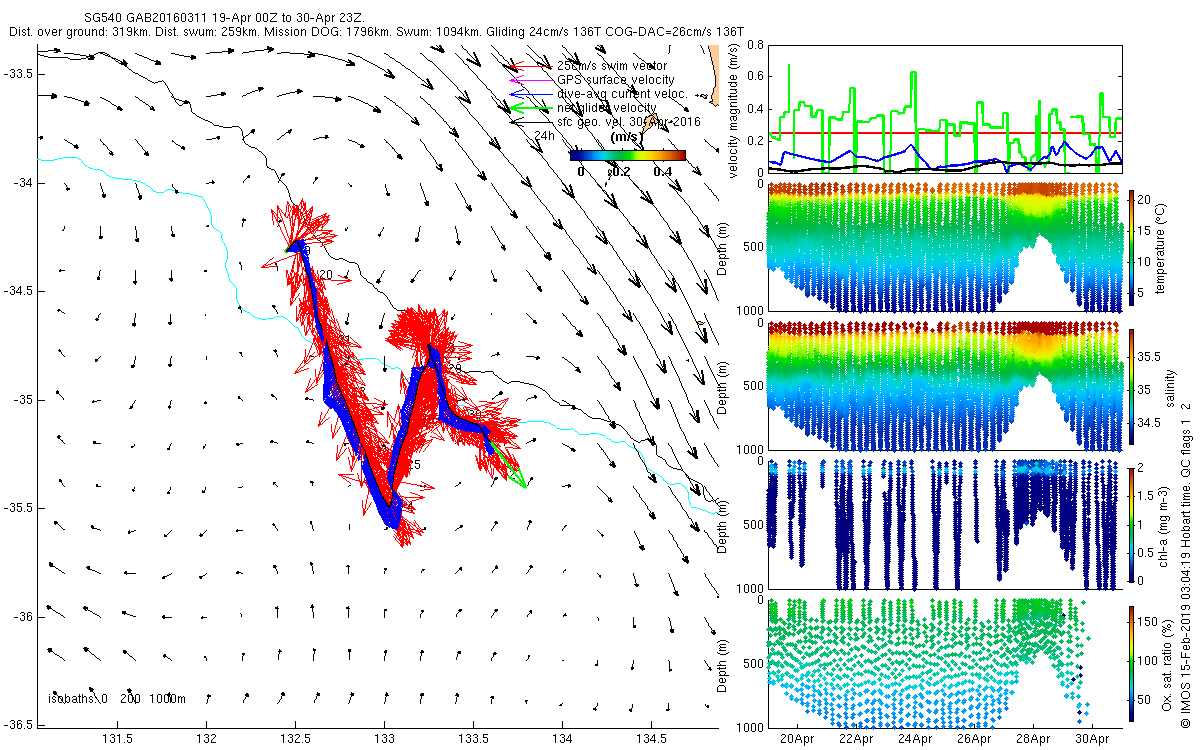Click the '22Apr' date tick label
Viewport: 1200px width, 750px height.
point(857,739)
